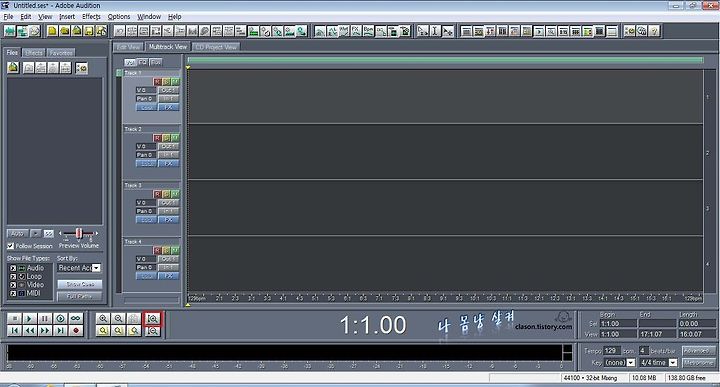Adjust the Preview Volume slider handle
Screen dimensions: 720x387
(79, 234)
